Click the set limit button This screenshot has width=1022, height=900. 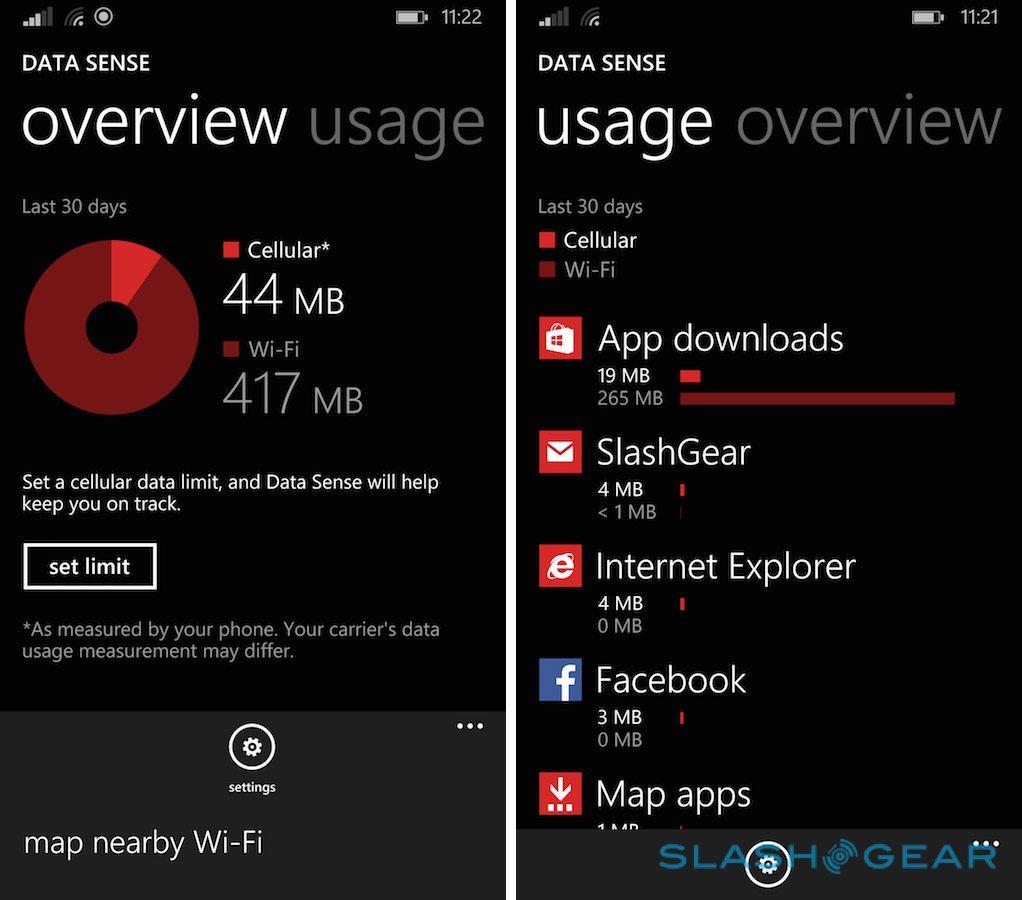point(90,566)
